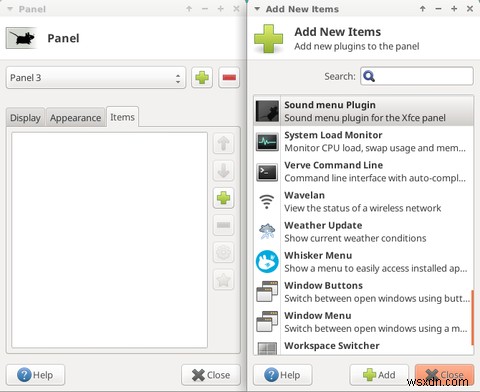Click the Xfce mouse icon in the Panel header
The image size is (480, 392).
pos(21,38)
